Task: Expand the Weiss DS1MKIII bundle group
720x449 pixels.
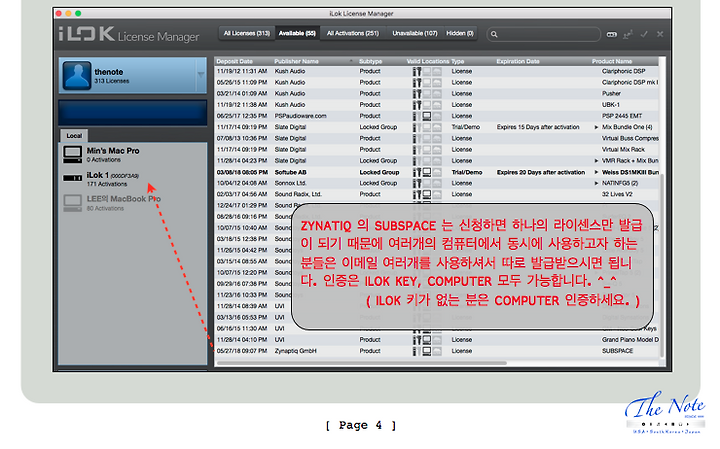Action: [x=596, y=172]
